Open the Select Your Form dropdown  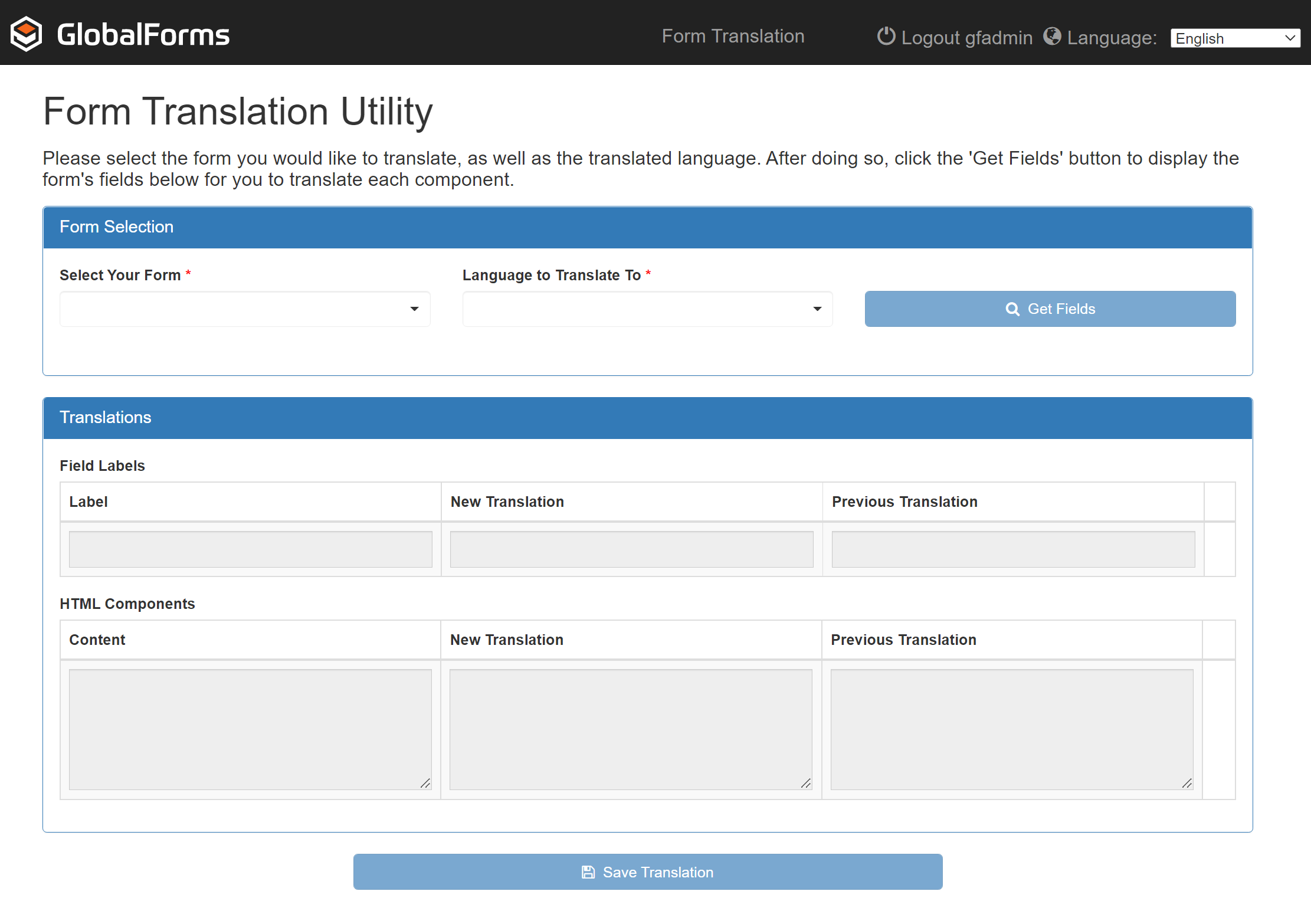pyautogui.click(x=245, y=309)
